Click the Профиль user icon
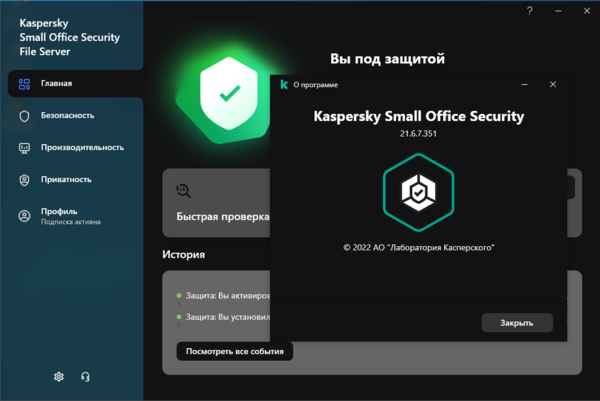600x401 pixels. pos(24,216)
